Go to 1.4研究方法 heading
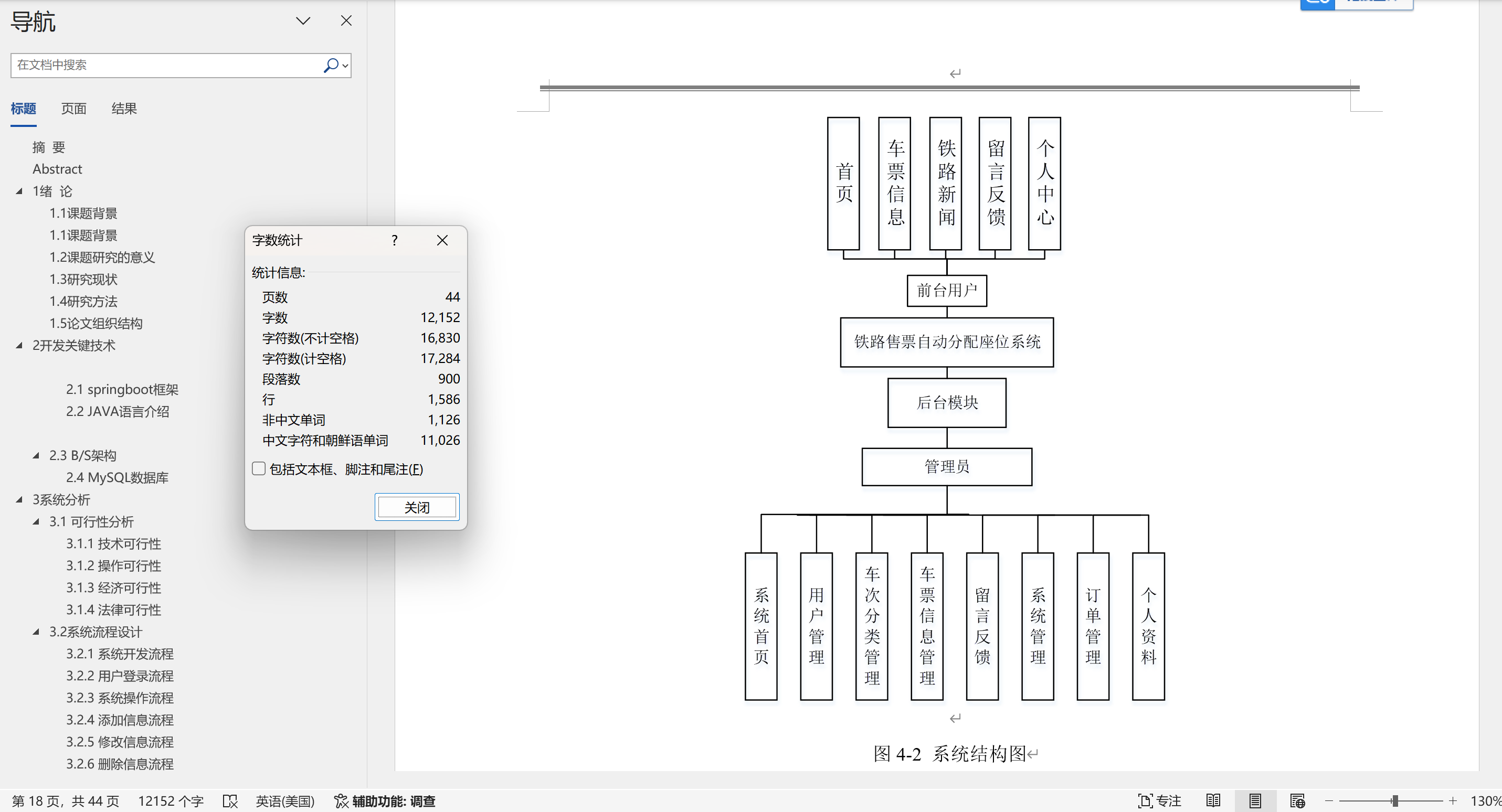The image size is (1502, 812). pyautogui.click(x=83, y=302)
